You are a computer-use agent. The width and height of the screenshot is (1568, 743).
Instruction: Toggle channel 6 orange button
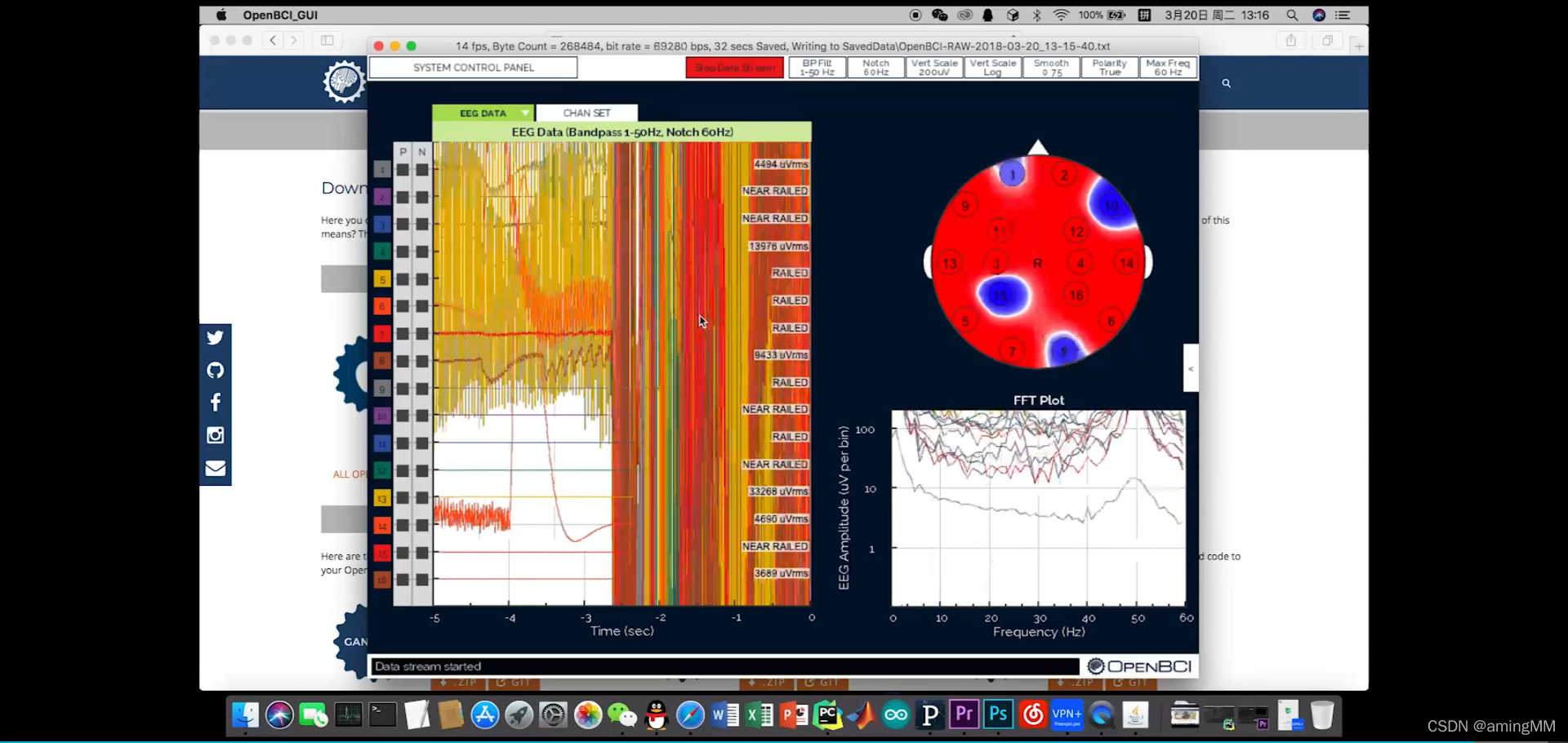coord(382,306)
